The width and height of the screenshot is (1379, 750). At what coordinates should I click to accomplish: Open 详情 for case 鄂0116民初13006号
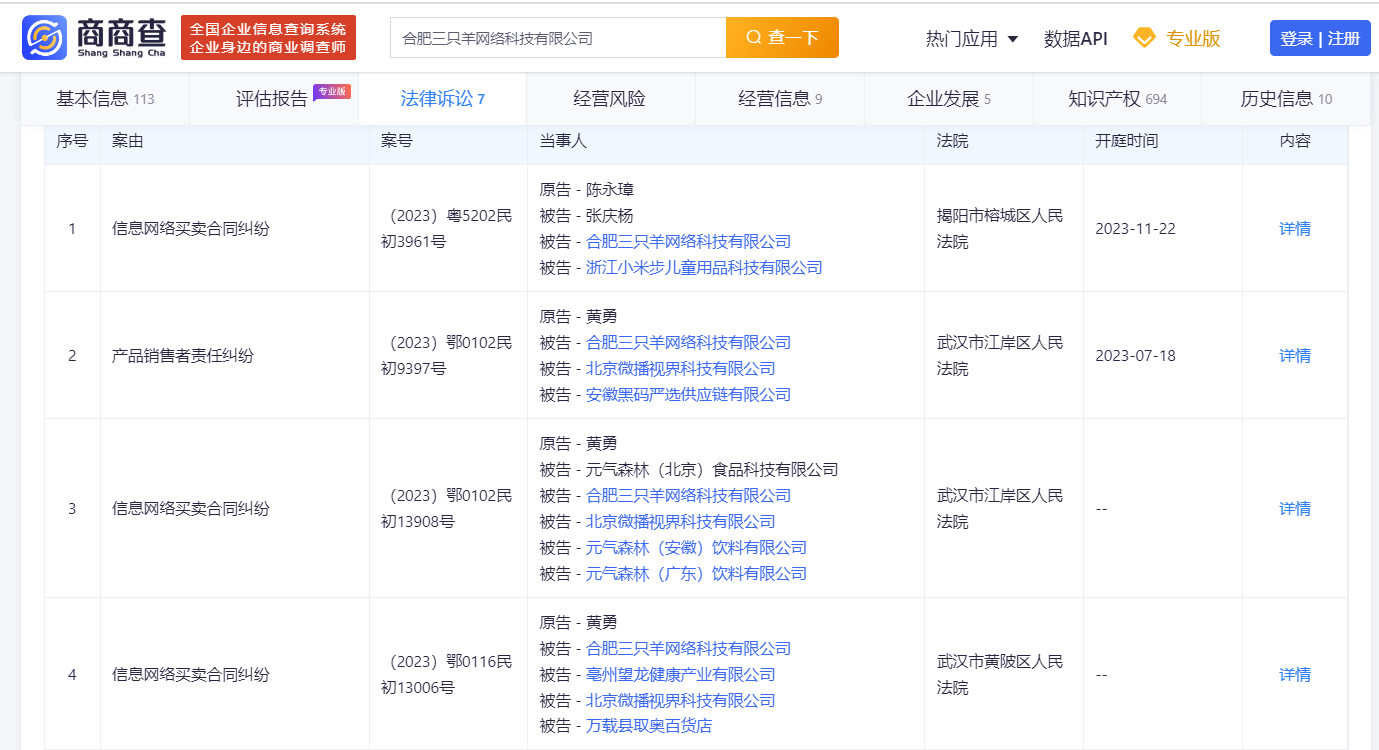[1295, 674]
